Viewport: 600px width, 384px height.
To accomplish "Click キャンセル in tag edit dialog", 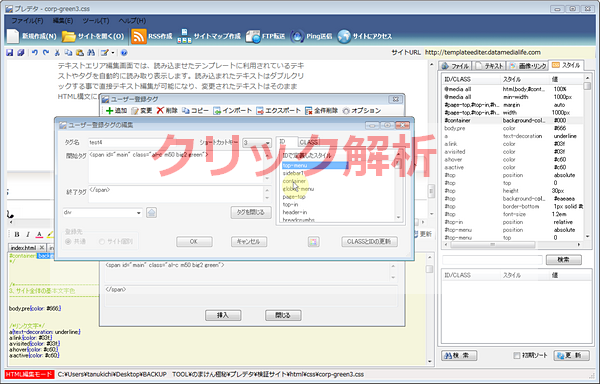I will (249, 242).
